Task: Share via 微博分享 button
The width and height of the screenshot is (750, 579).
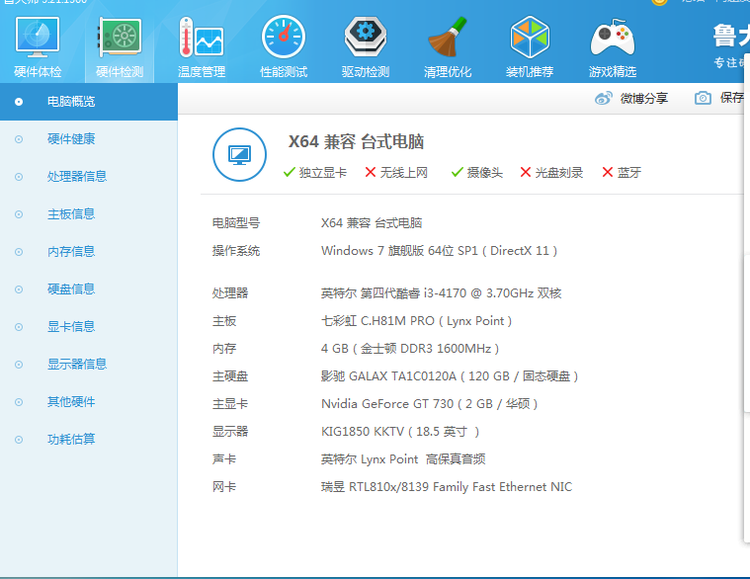Action: (x=632, y=98)
